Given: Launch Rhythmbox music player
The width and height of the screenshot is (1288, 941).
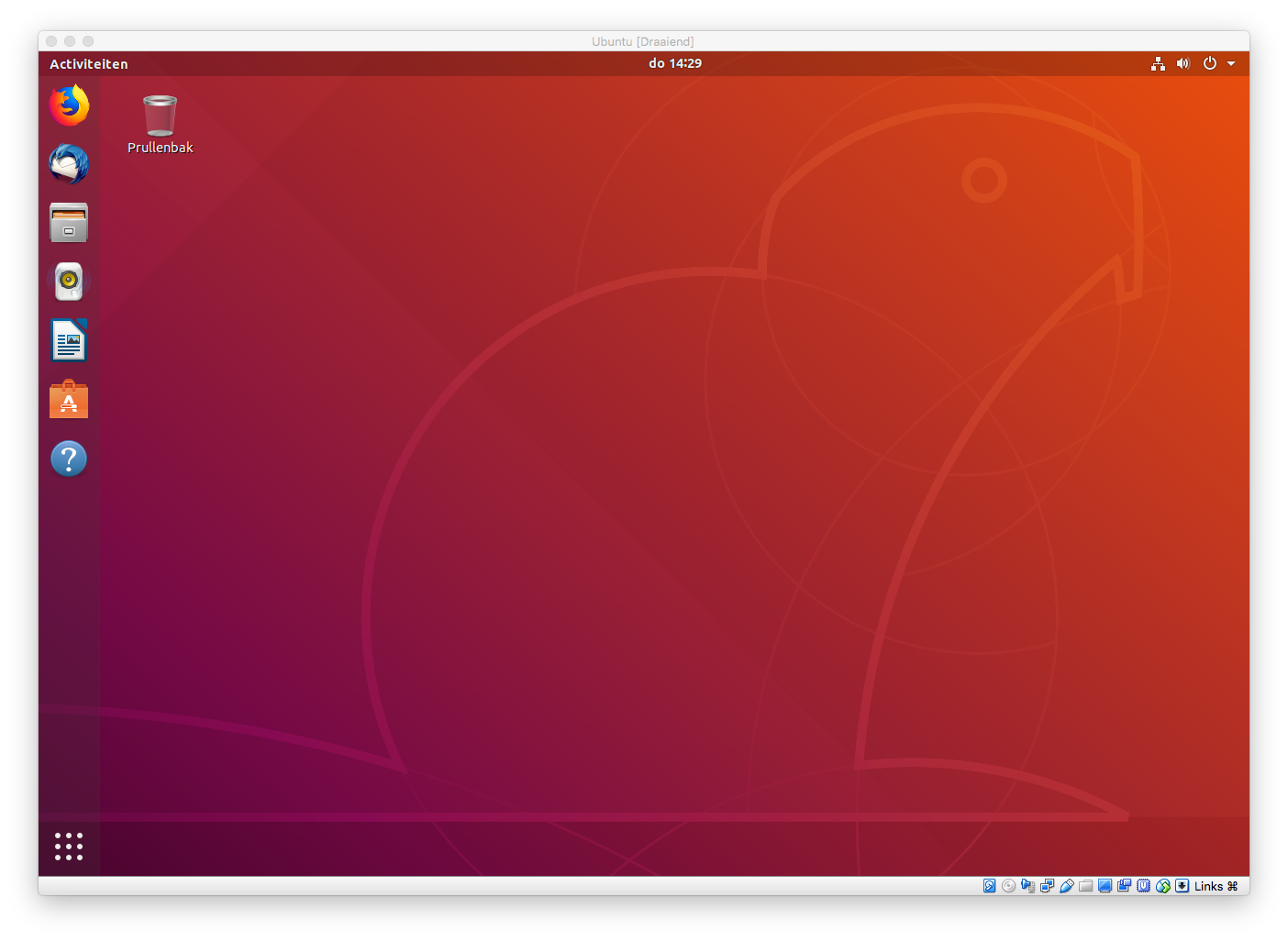Looking at the screenshot, I should (69, 282).
